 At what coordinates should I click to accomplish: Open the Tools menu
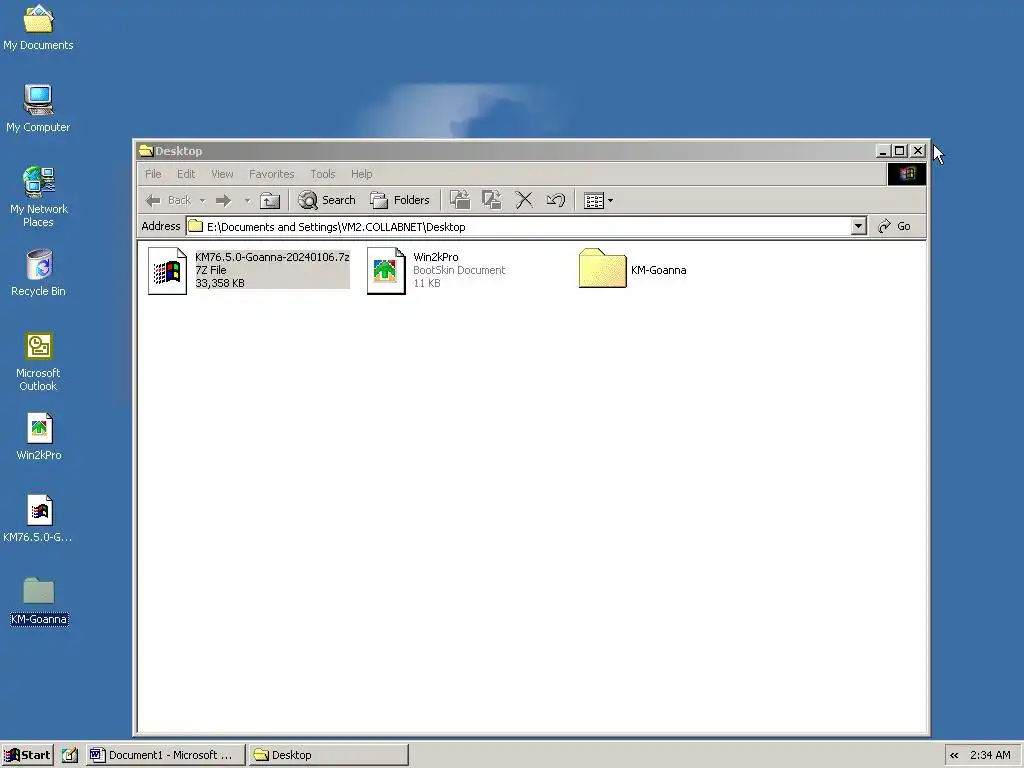pos(323,174)
